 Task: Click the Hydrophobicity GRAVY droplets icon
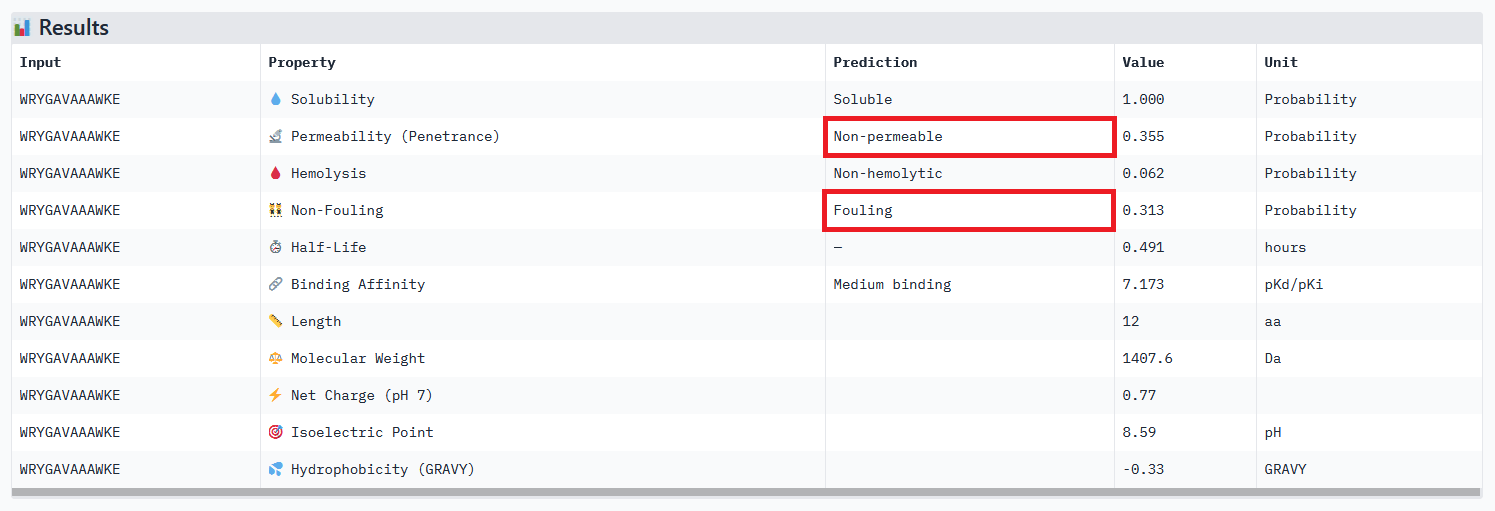[x=276, y=469]
